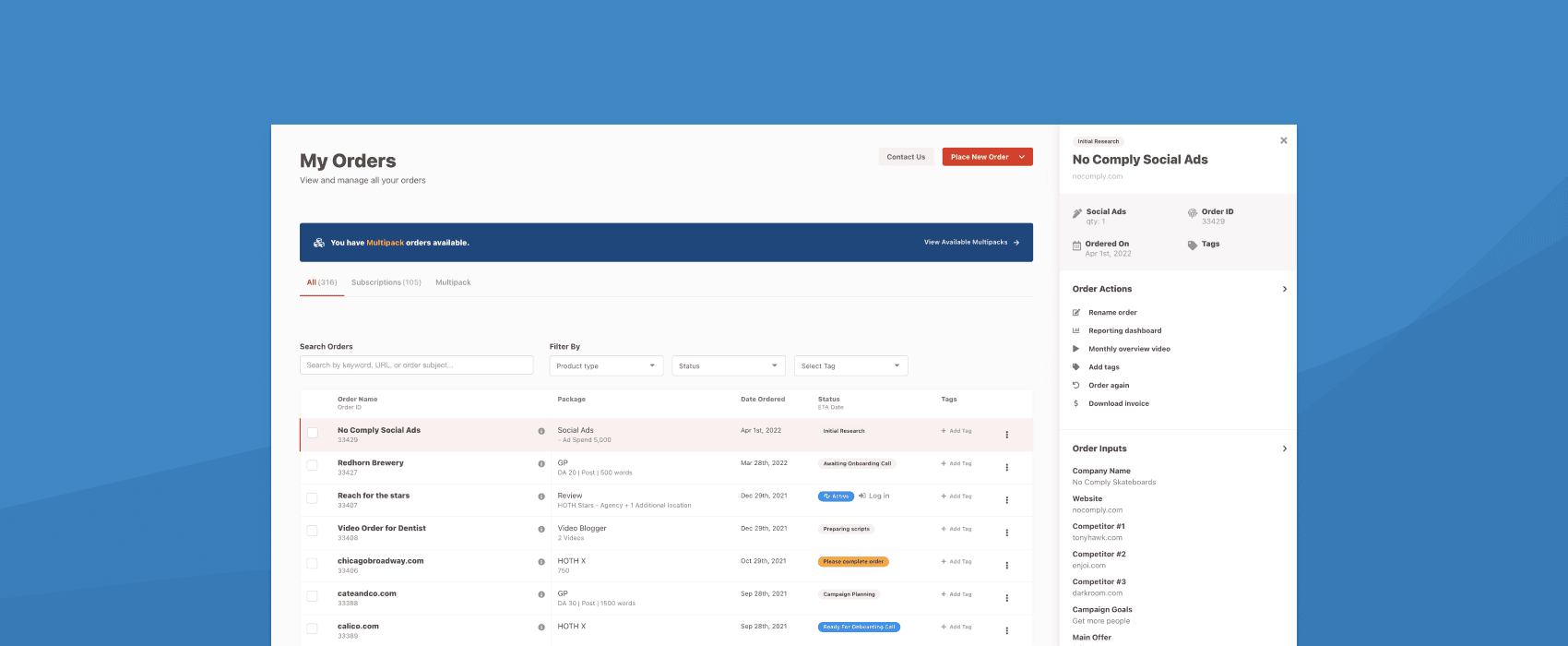The image size is (1568, 646).
Task: Check the Video Order for Dentist checkbox
Action: click(313, 531)
